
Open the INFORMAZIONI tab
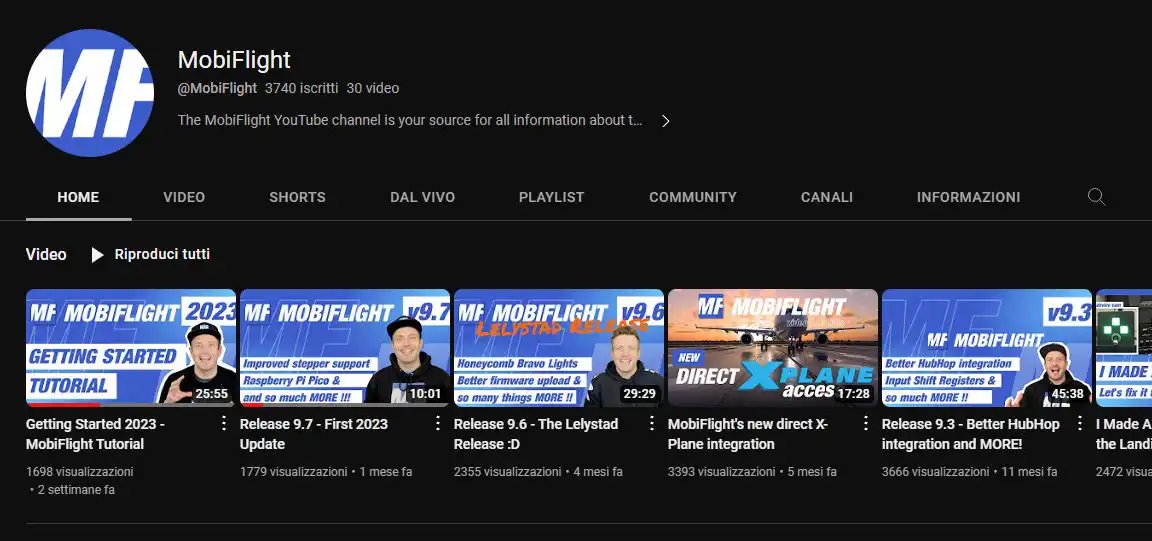point(968,197)
